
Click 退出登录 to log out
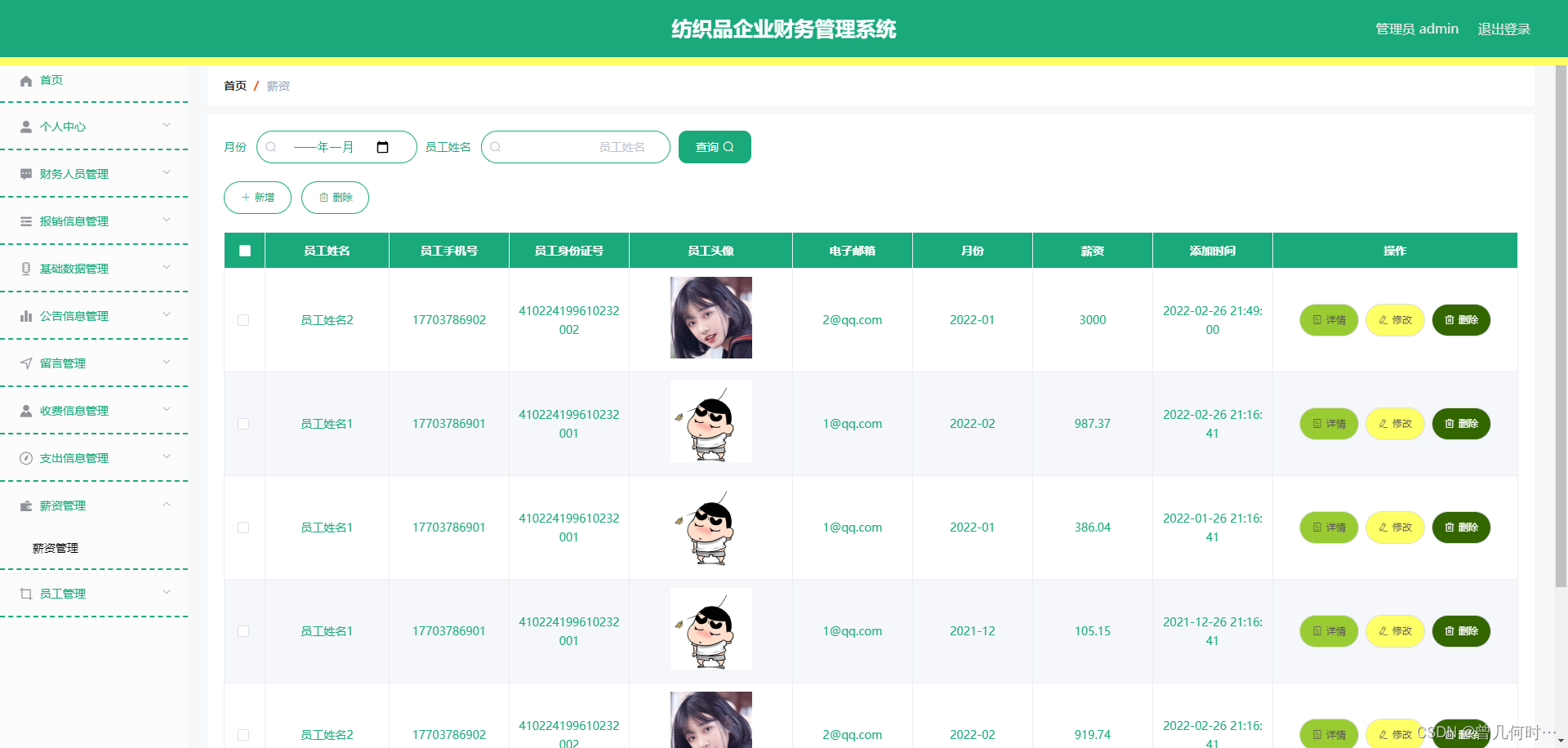click(1503, 28)
